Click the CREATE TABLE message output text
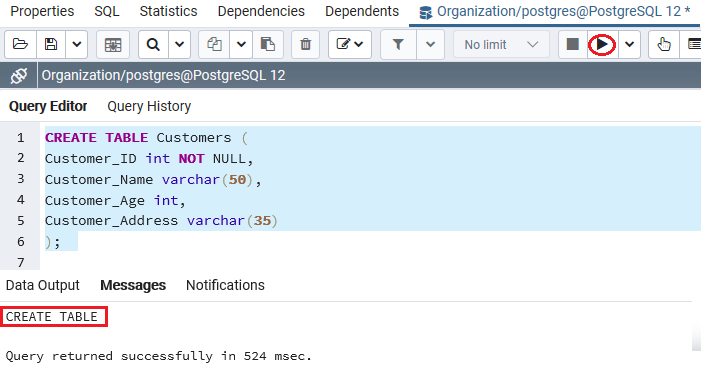This screenshot has height=378, width=701. 51,317
